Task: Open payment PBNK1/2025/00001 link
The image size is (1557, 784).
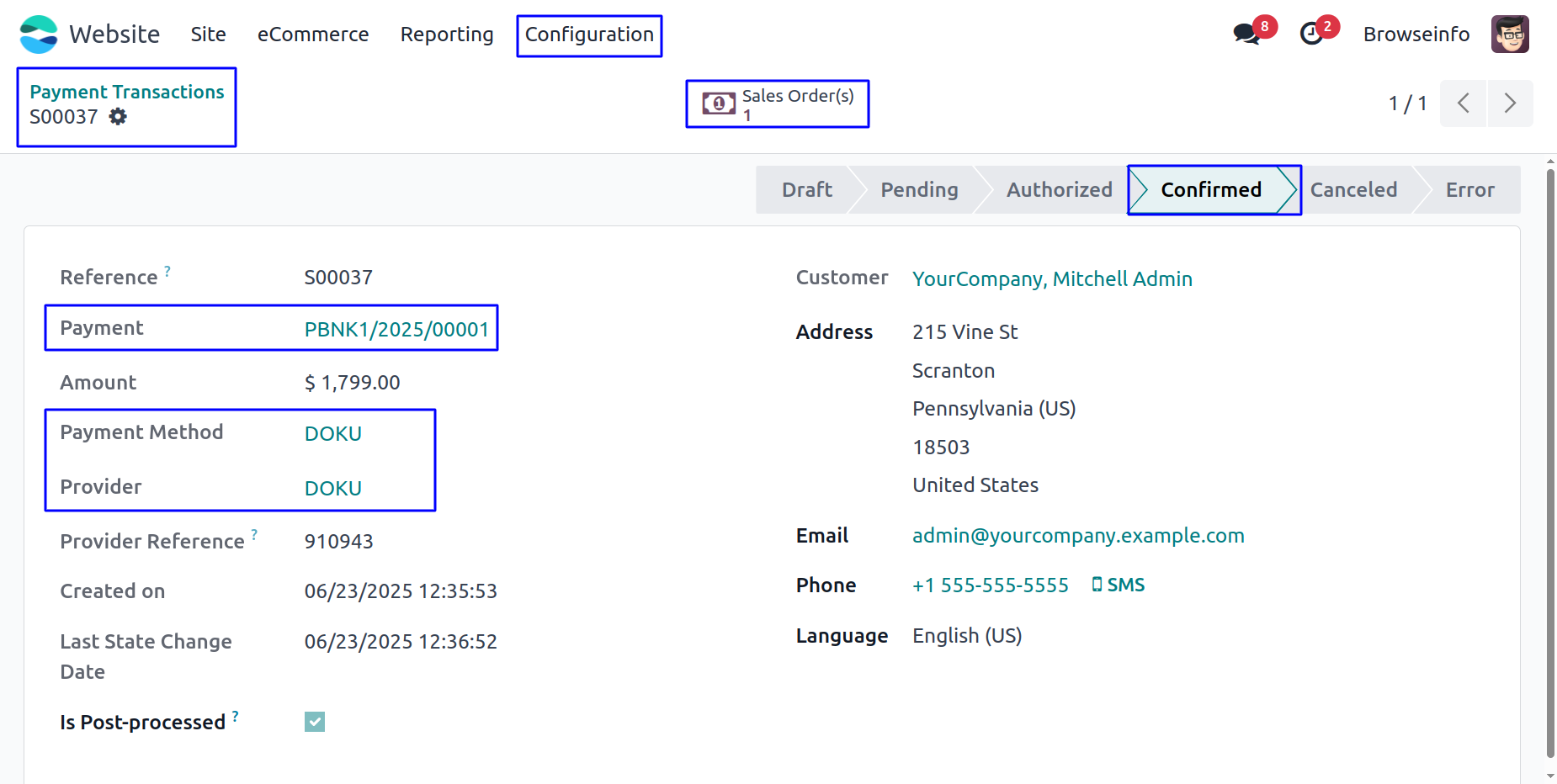Action: point(396,329)
